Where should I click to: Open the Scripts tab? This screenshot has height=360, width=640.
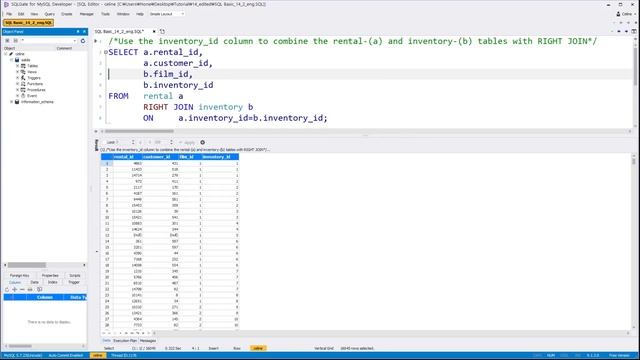(x=75, y=276)
